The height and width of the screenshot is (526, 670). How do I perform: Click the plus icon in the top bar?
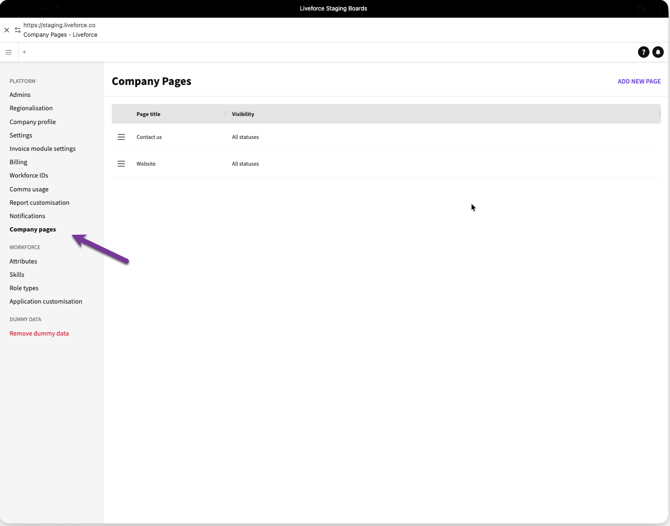(x=24, y=52)
